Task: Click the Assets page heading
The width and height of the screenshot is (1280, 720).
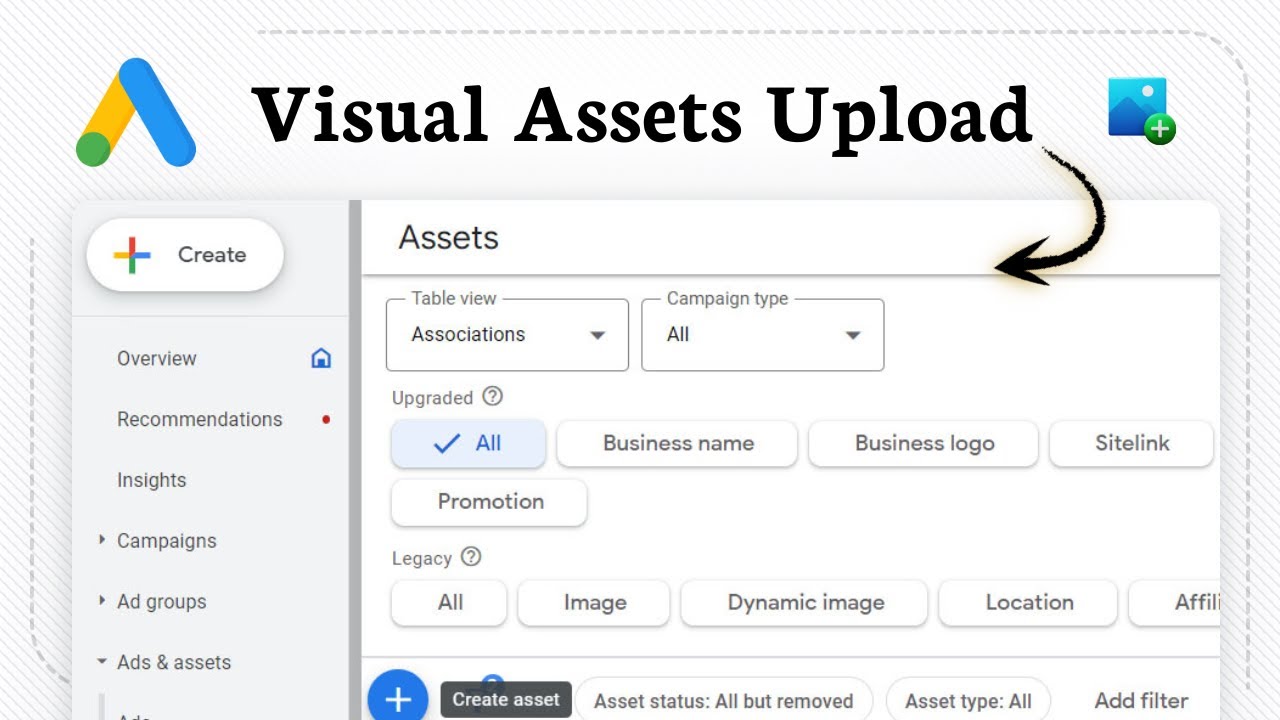Action: pos(448,237)
